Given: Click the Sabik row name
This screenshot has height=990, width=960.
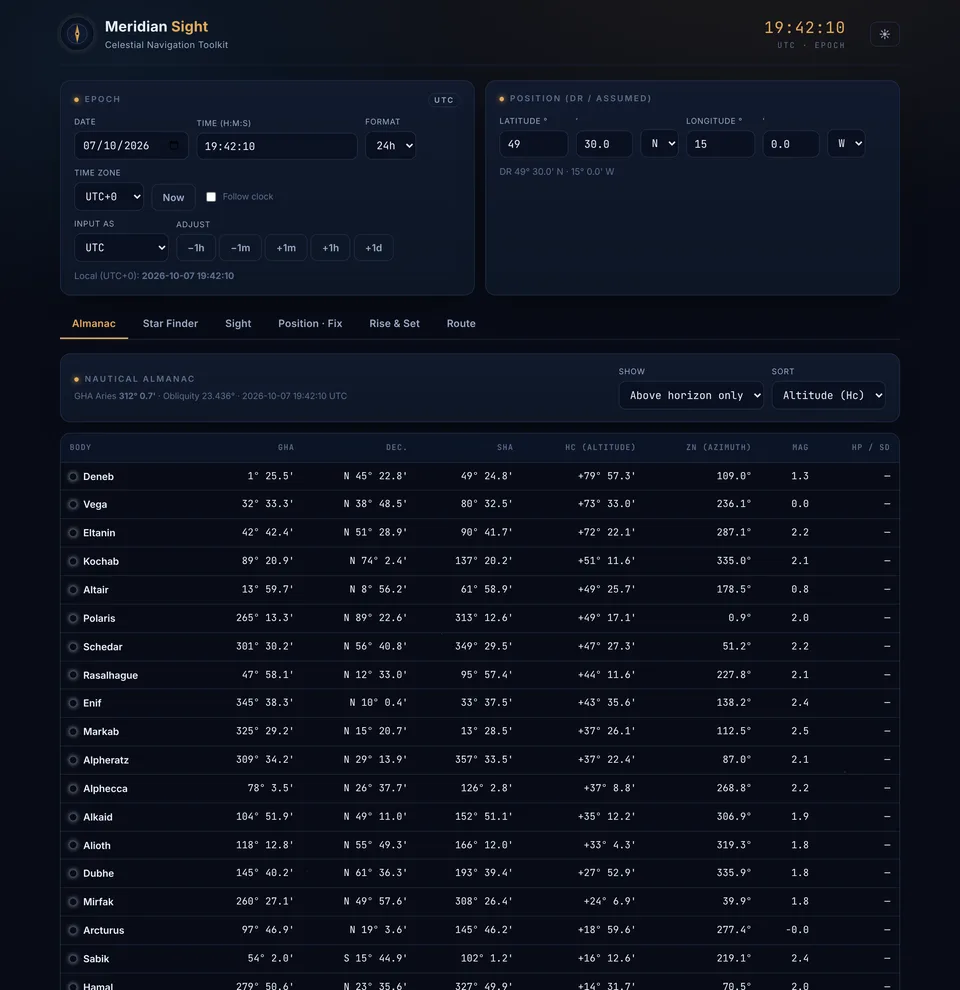Looking at the screenshot, I should (x=96, y=958).
